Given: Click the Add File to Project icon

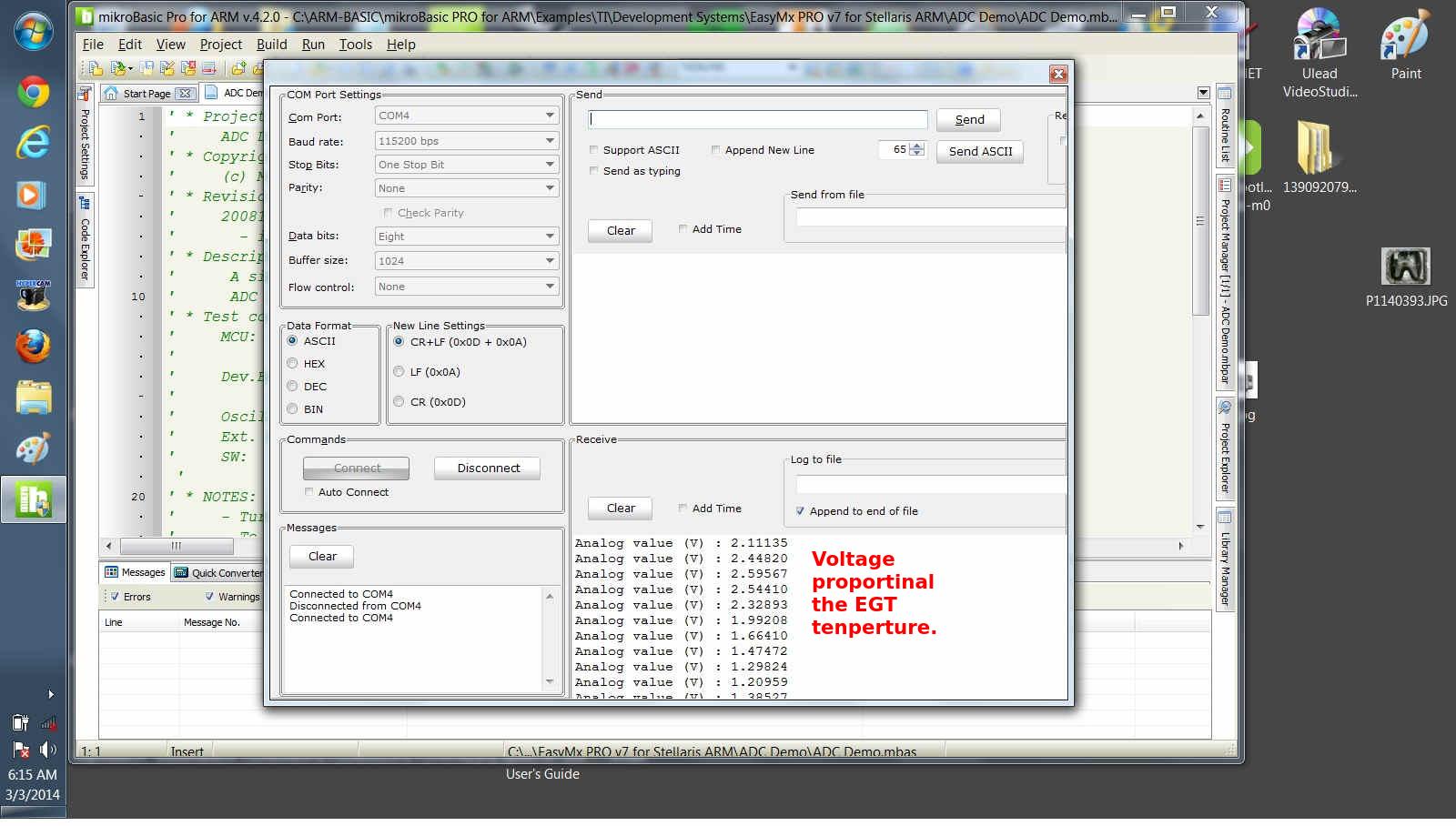Looking at the screenshot, I should (238, 68).
